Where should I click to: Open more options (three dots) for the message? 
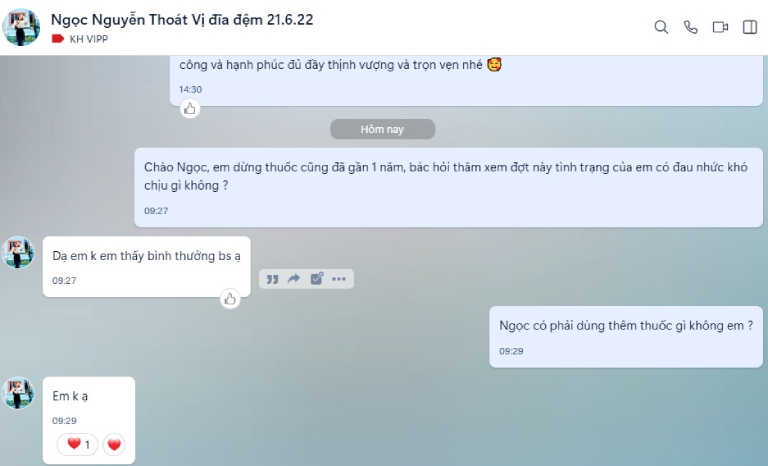click(339, 279)
